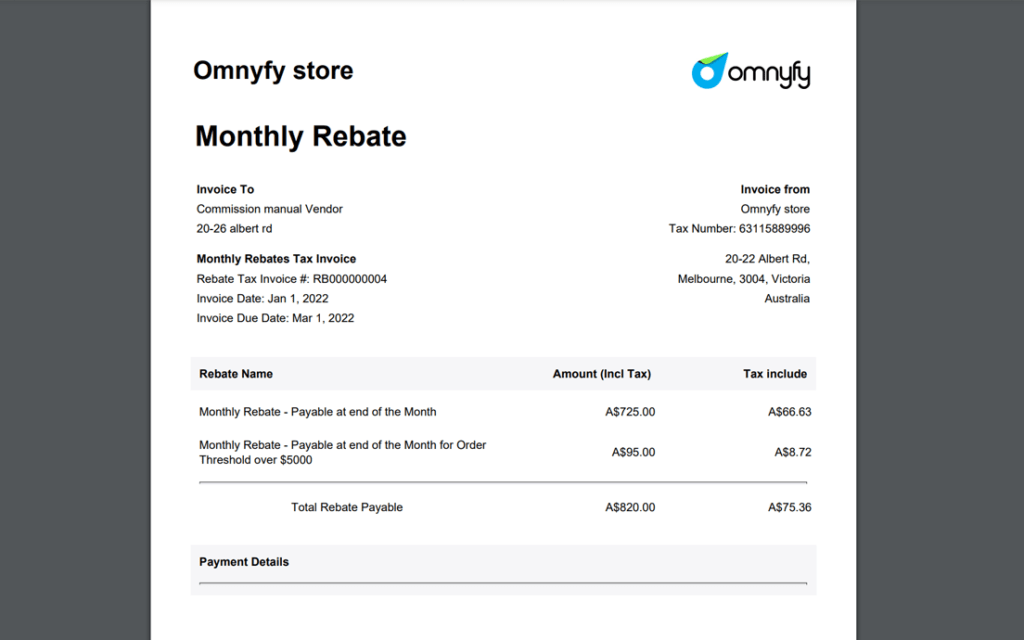This screenshot has width=1024, height=640.
Task: Click 'Amount (Incl Tax)' column header
Action: click(601, 374)
